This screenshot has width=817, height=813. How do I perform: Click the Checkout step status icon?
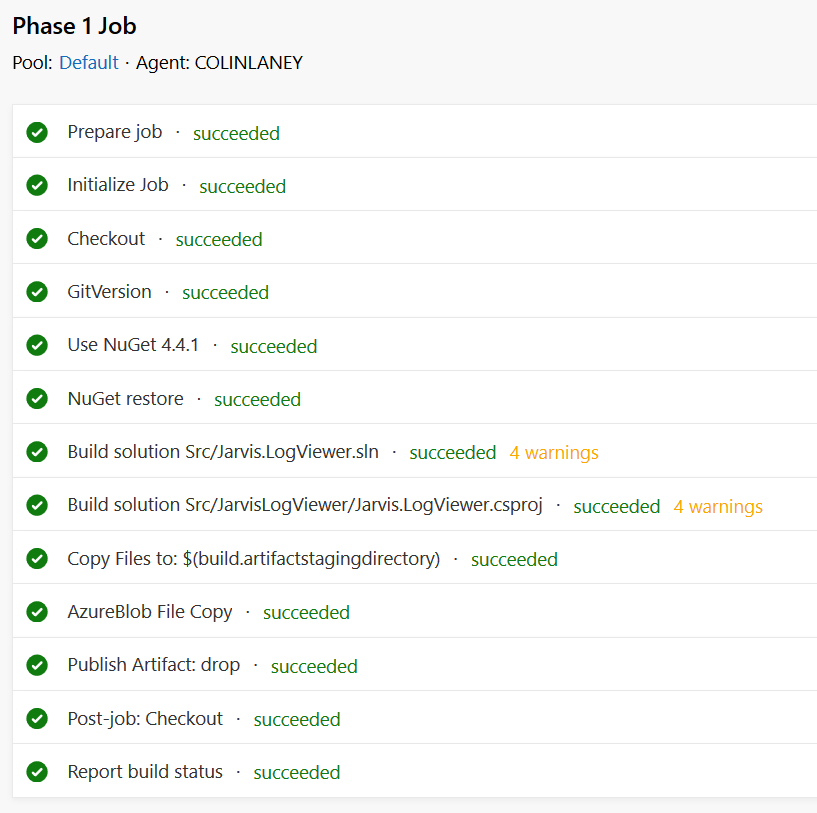(37, 239)
